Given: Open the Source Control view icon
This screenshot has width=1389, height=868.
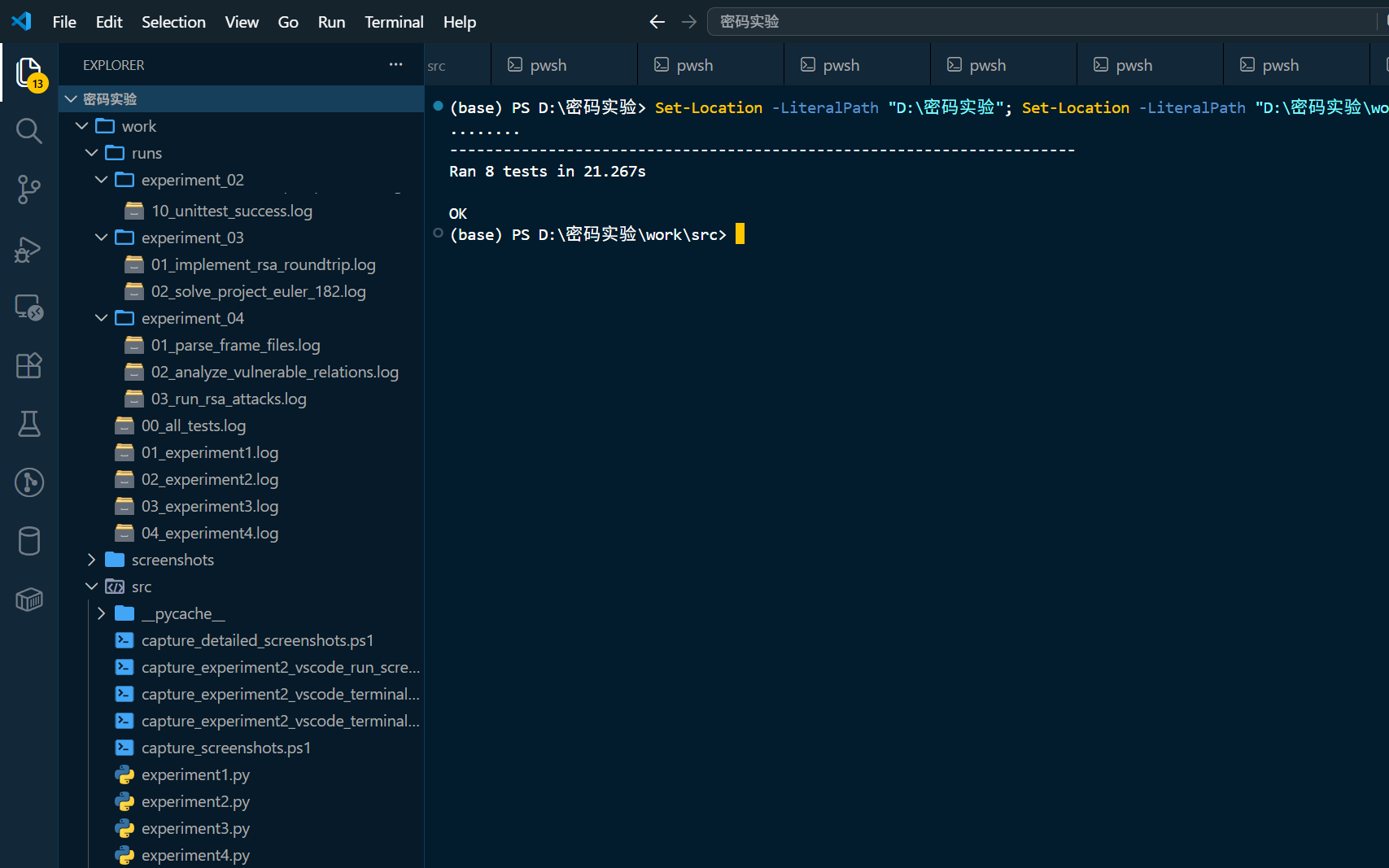Looking at the screenshot, I should [29, 190].
